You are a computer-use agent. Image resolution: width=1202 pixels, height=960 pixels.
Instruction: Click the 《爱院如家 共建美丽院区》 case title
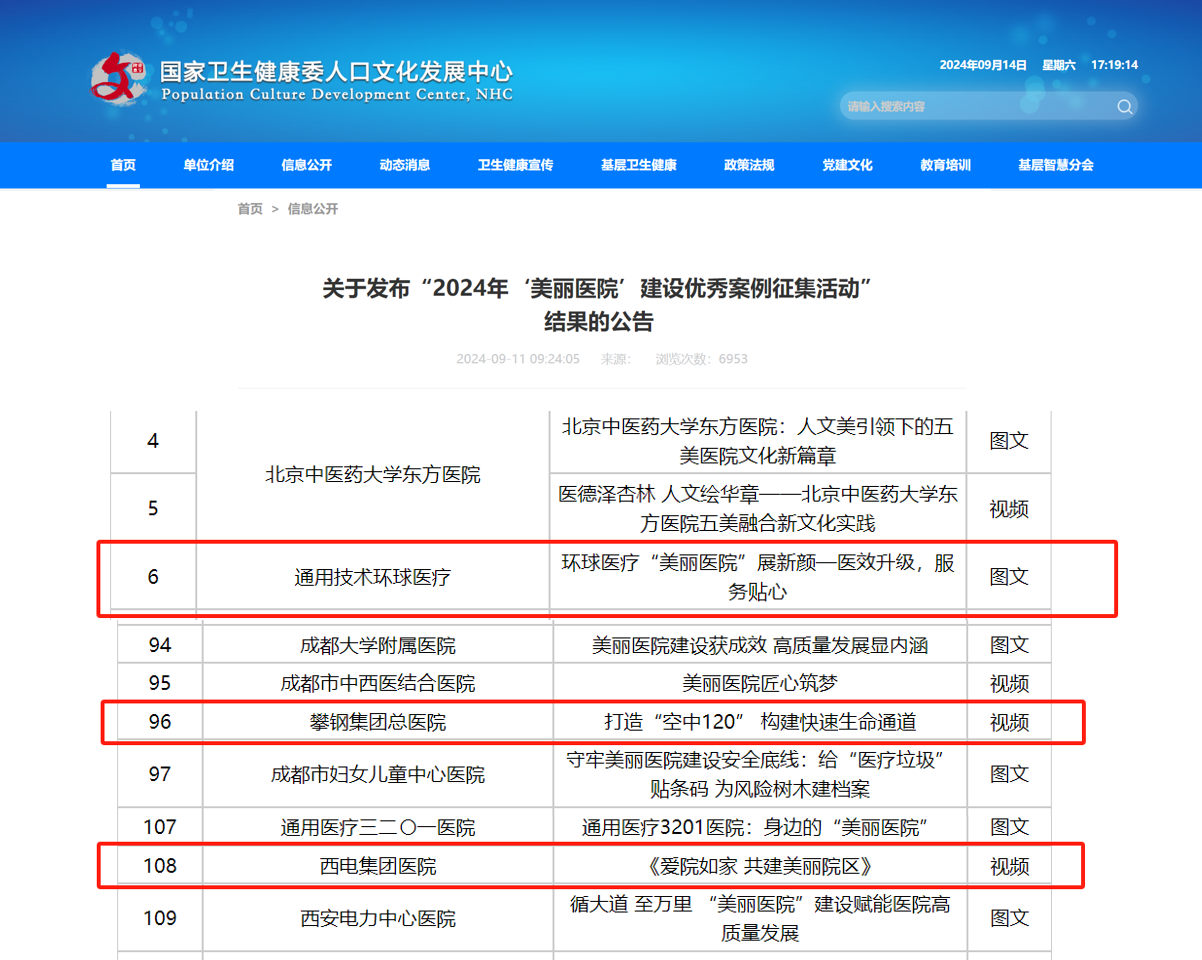click(x=760, y=866)
